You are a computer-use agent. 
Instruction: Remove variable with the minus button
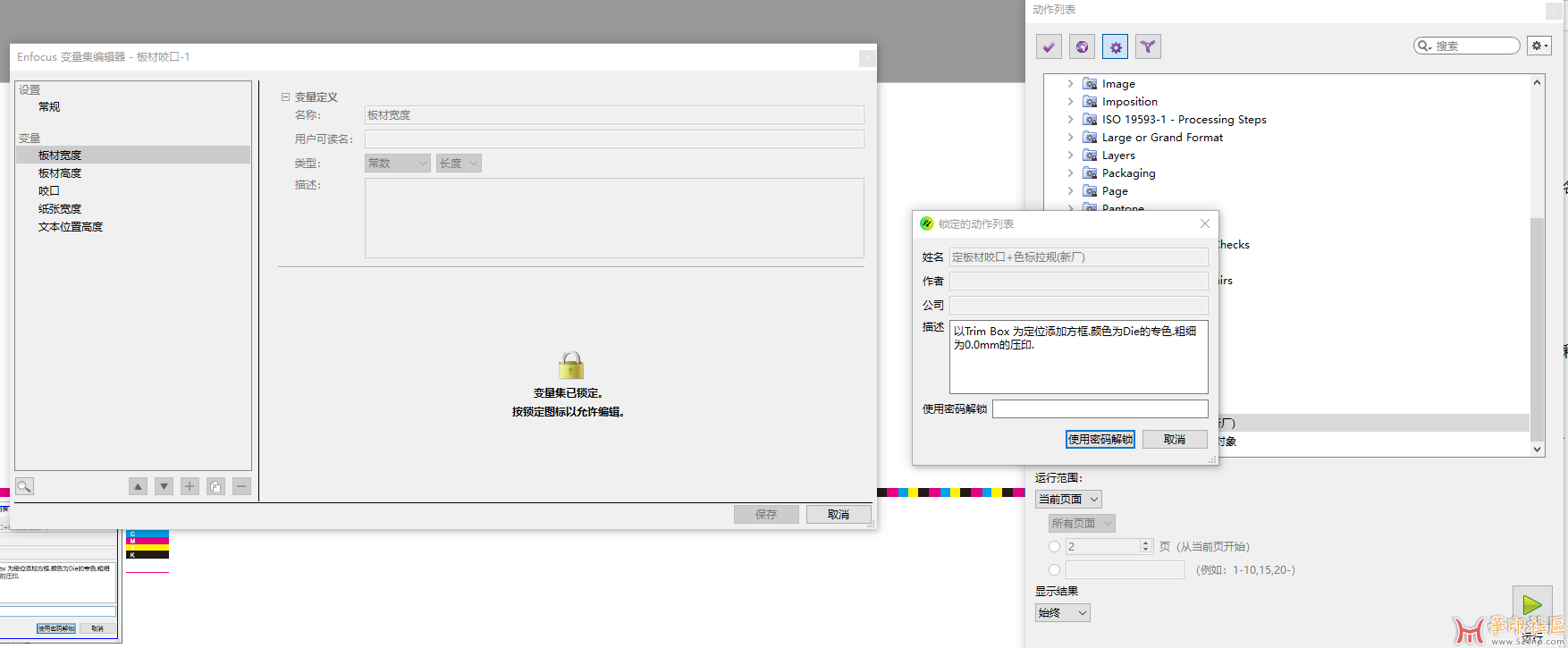click(241, 486)
